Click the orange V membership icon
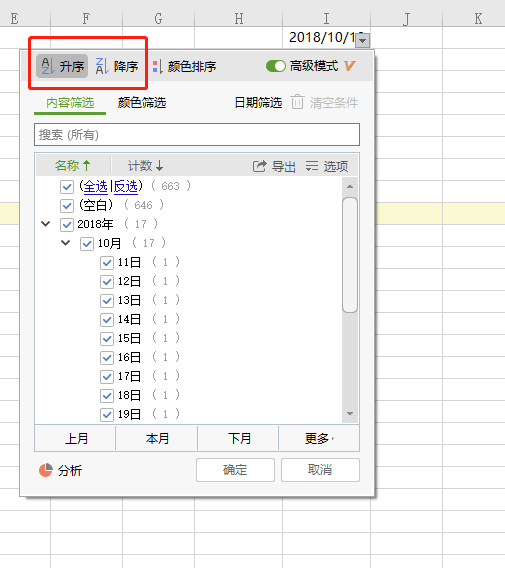This screenshot has height=568, width=505. point(350,66)
